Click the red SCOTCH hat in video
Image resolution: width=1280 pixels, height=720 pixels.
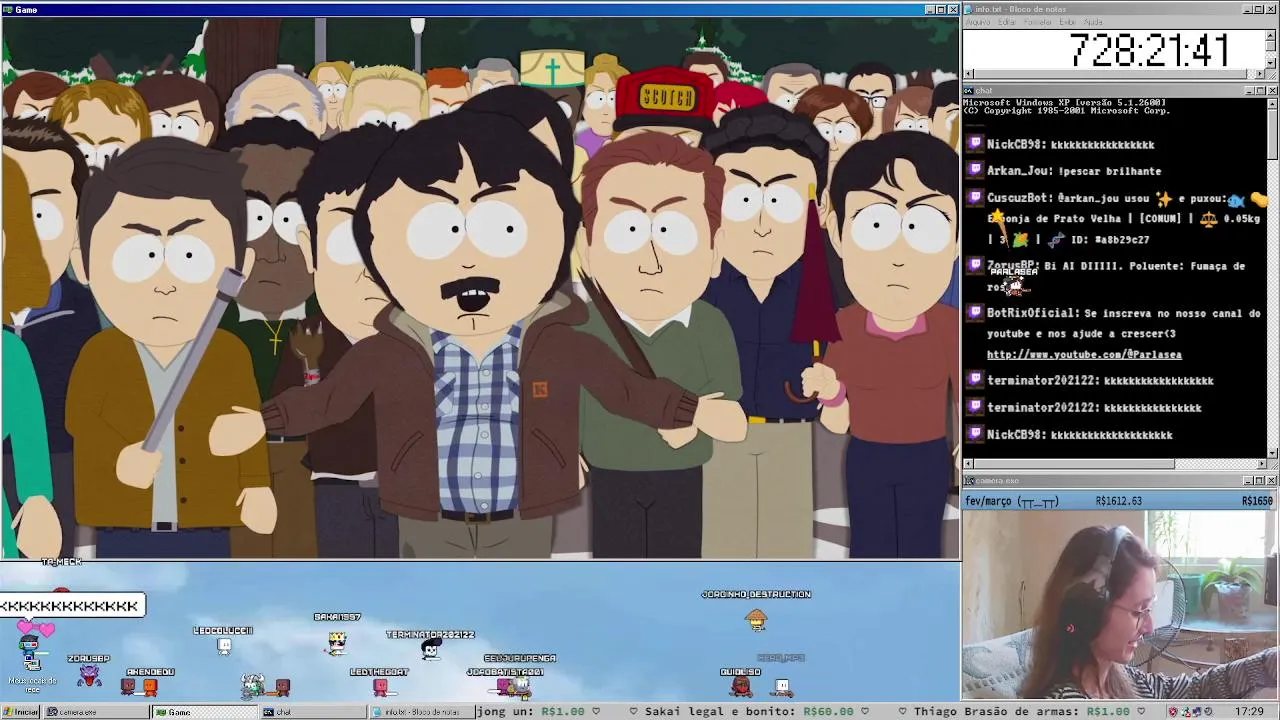[x=665, y=98]
